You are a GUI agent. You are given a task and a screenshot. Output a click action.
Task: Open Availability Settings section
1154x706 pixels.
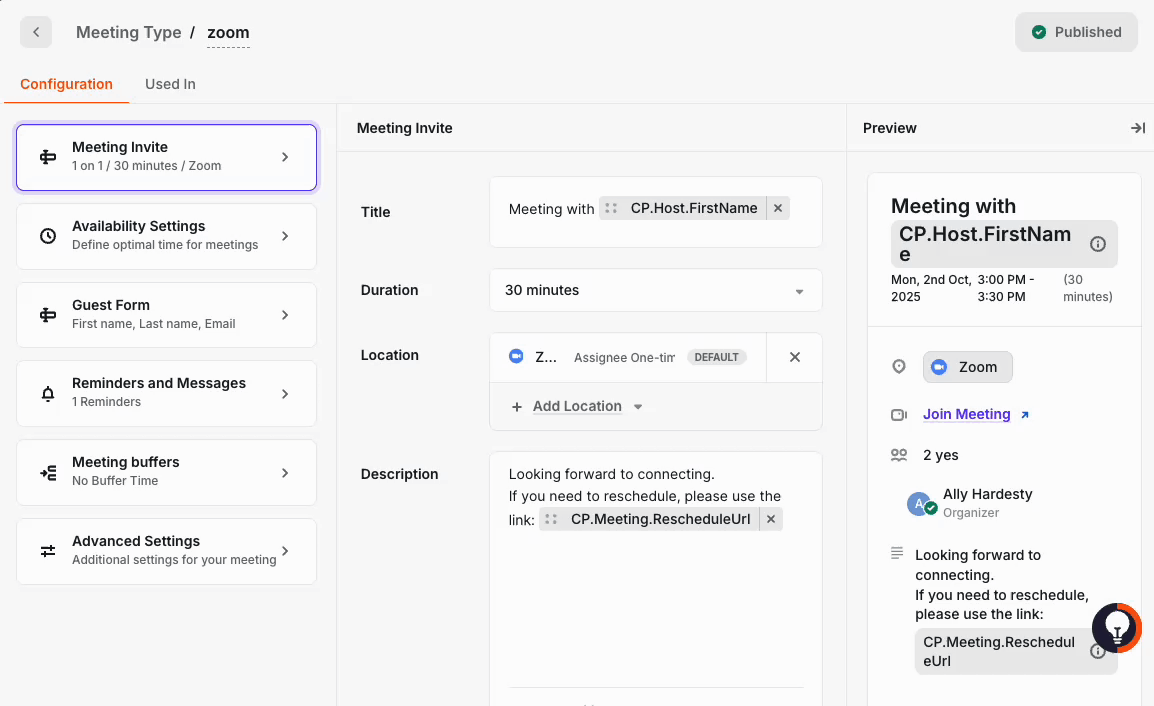[166, 236]
